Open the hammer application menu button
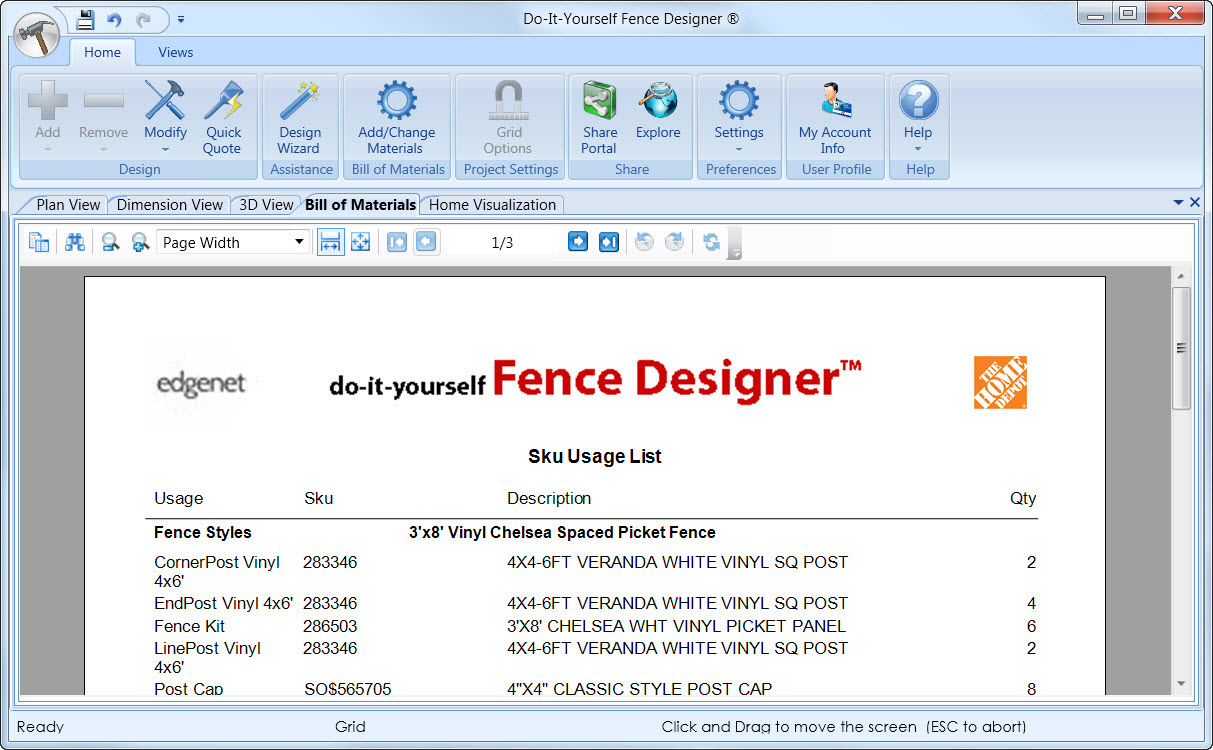Image resolution: width=1213 pixels, height=750 pixels. coord(38,37)
